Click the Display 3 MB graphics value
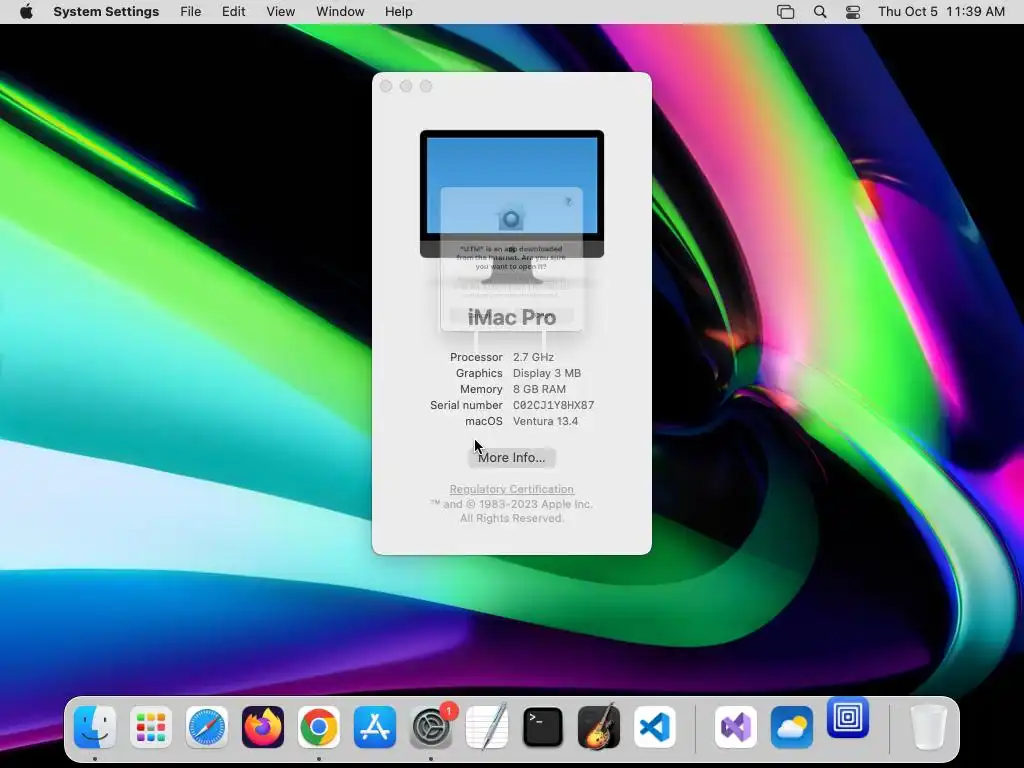The width and height of the screenshot is (1024, 768). (547, 374)
